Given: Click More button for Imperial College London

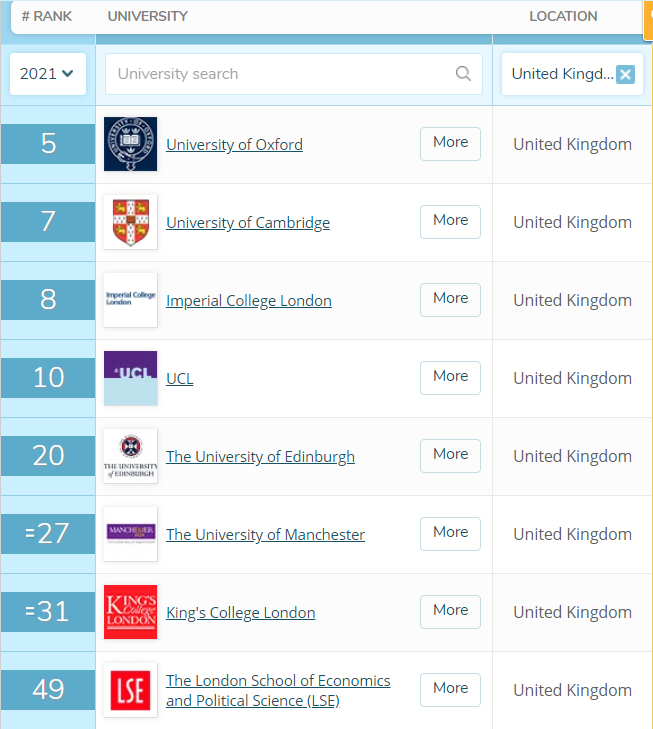Looking at the screenshot, I should [450, 300].
